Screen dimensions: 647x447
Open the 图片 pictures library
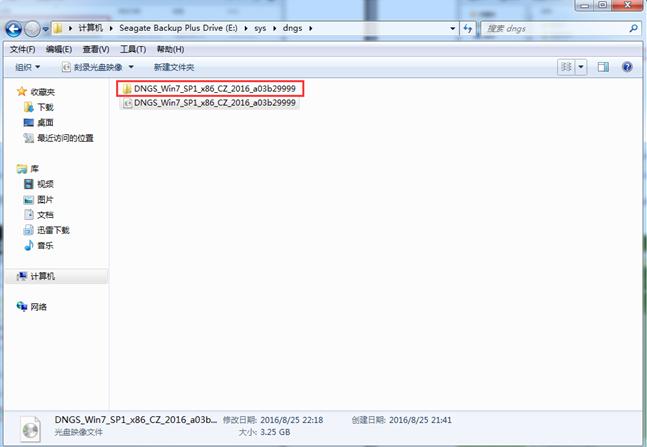(45, 199)
